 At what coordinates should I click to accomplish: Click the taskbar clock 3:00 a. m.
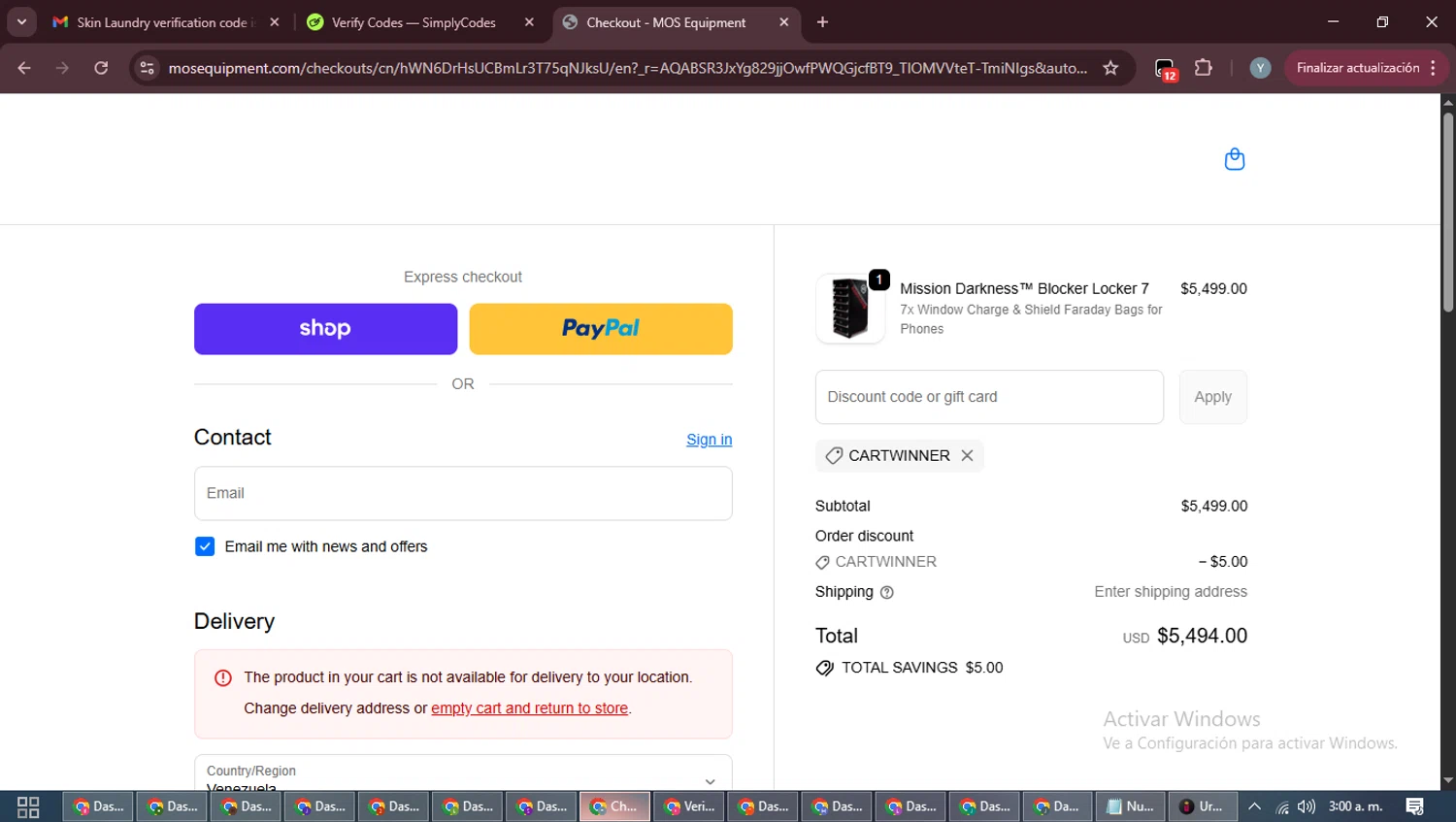(x=1355, y=806)
